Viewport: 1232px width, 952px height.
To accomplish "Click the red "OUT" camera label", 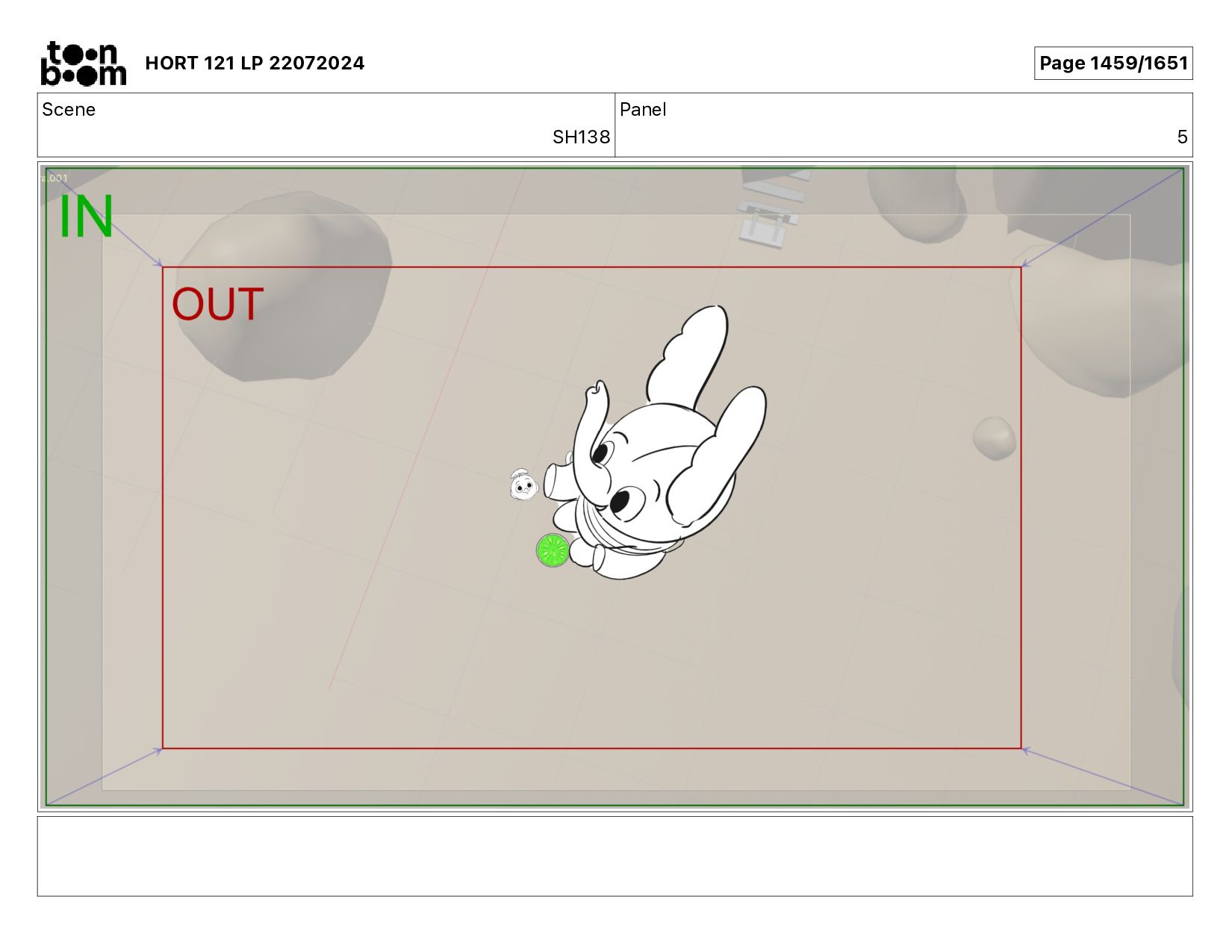I will click(217, 305).
